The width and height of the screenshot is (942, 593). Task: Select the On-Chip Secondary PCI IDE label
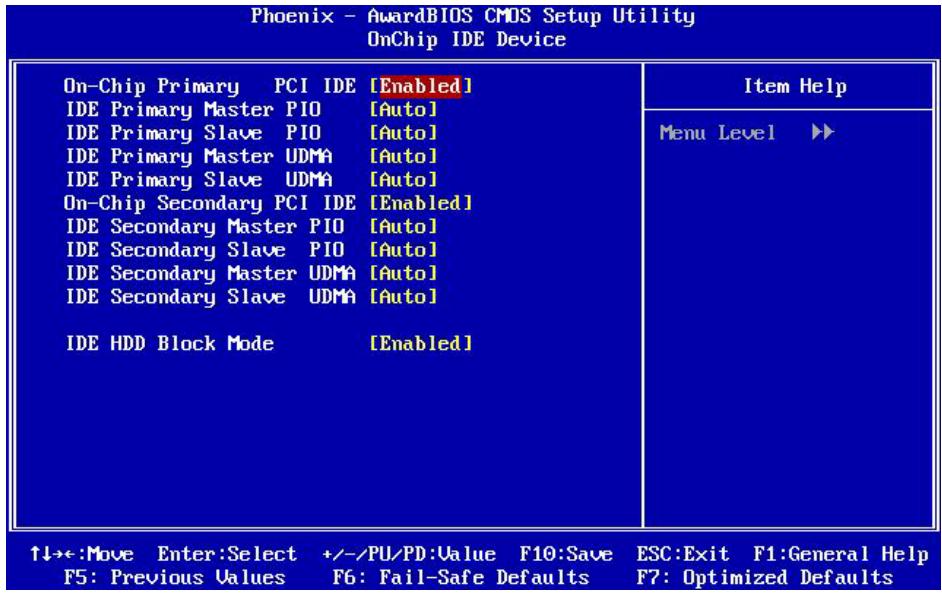pos(210,204)
